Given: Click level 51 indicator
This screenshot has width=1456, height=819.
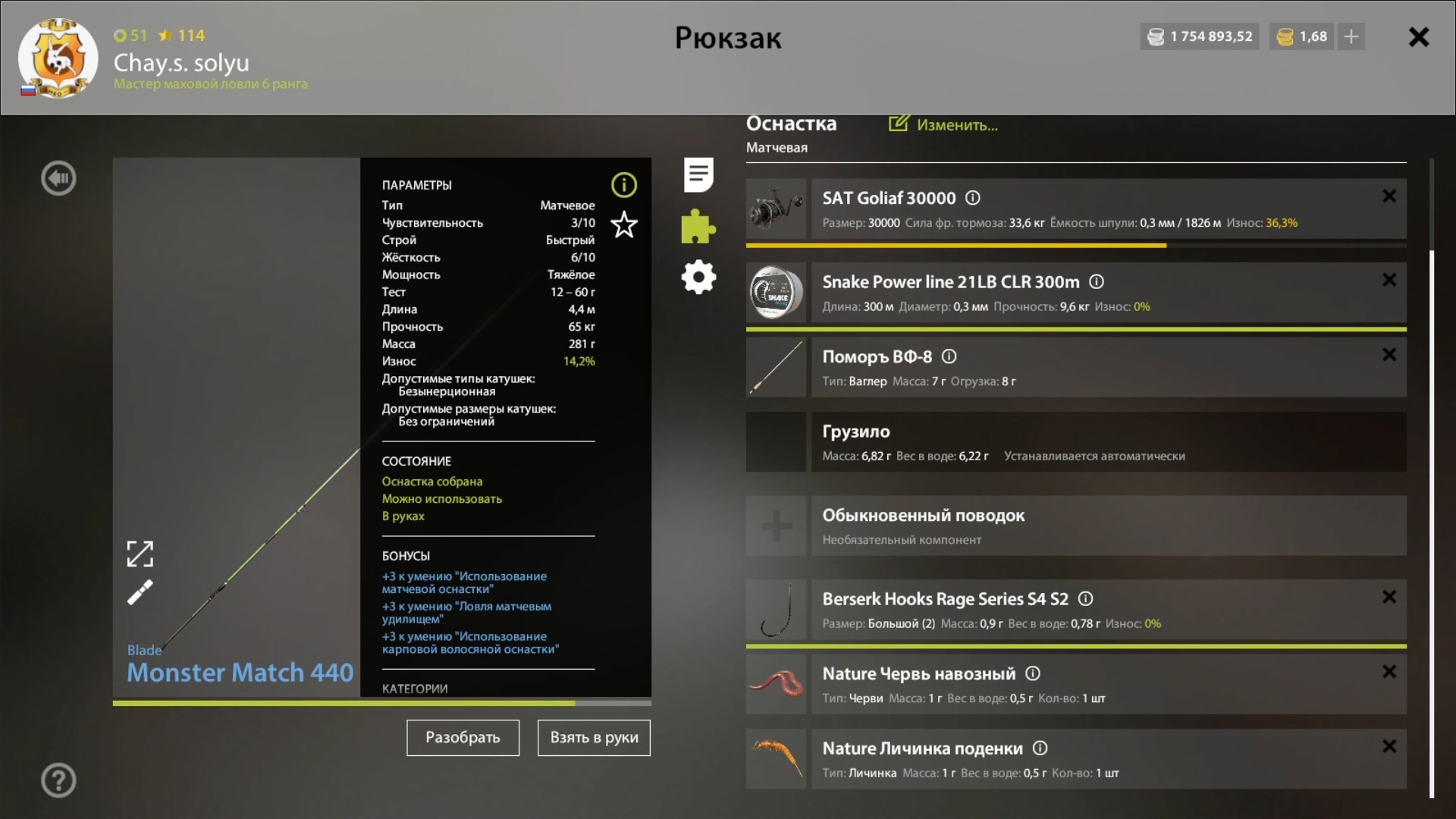Looking at the screenshot, I should pos(130,35).
